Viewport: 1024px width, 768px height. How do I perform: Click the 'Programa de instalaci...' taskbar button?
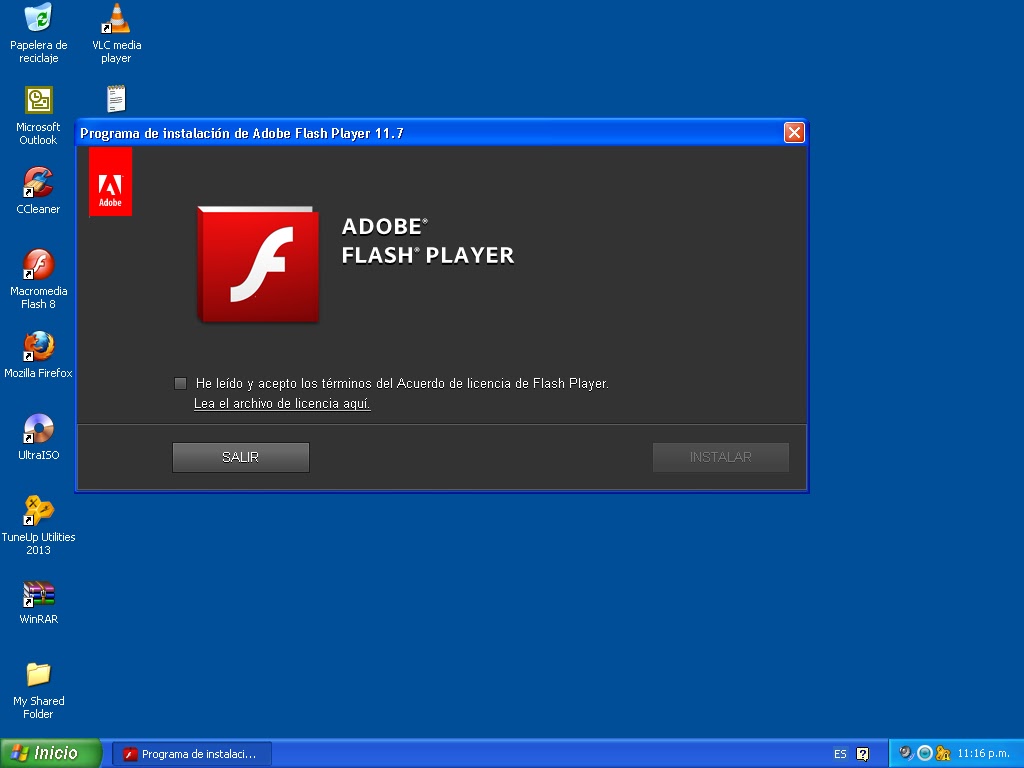click(191, 754)
